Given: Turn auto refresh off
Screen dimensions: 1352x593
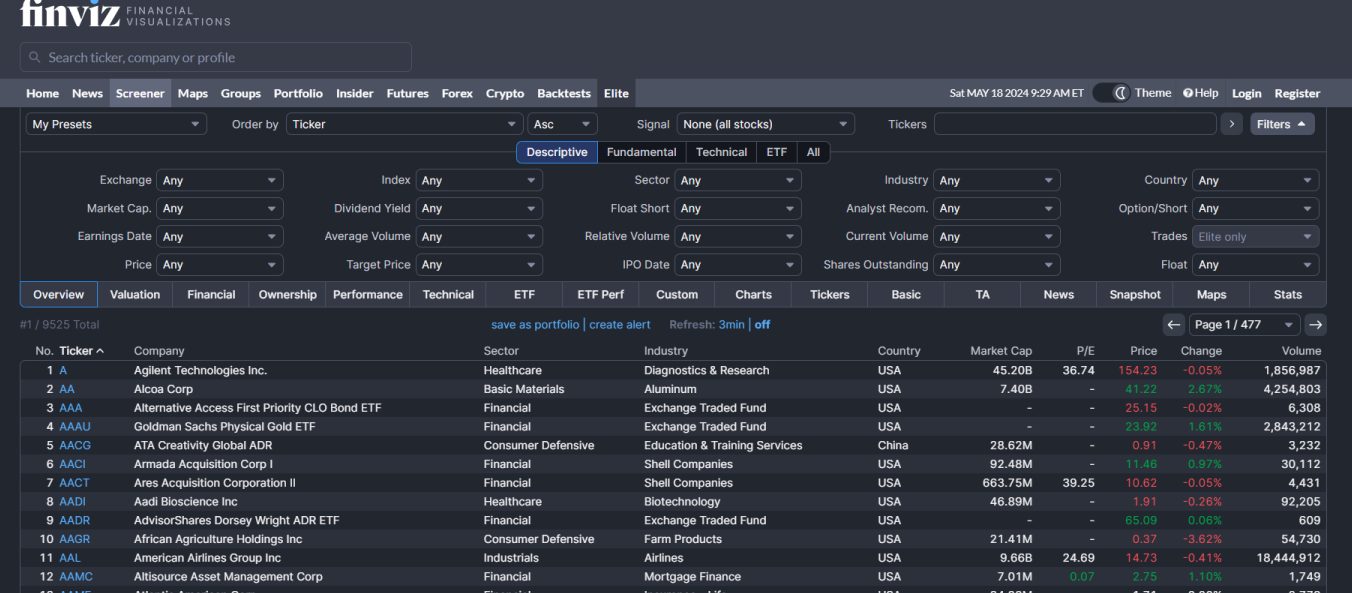Looking at the screenshot, I should click(x=762, y=324).
